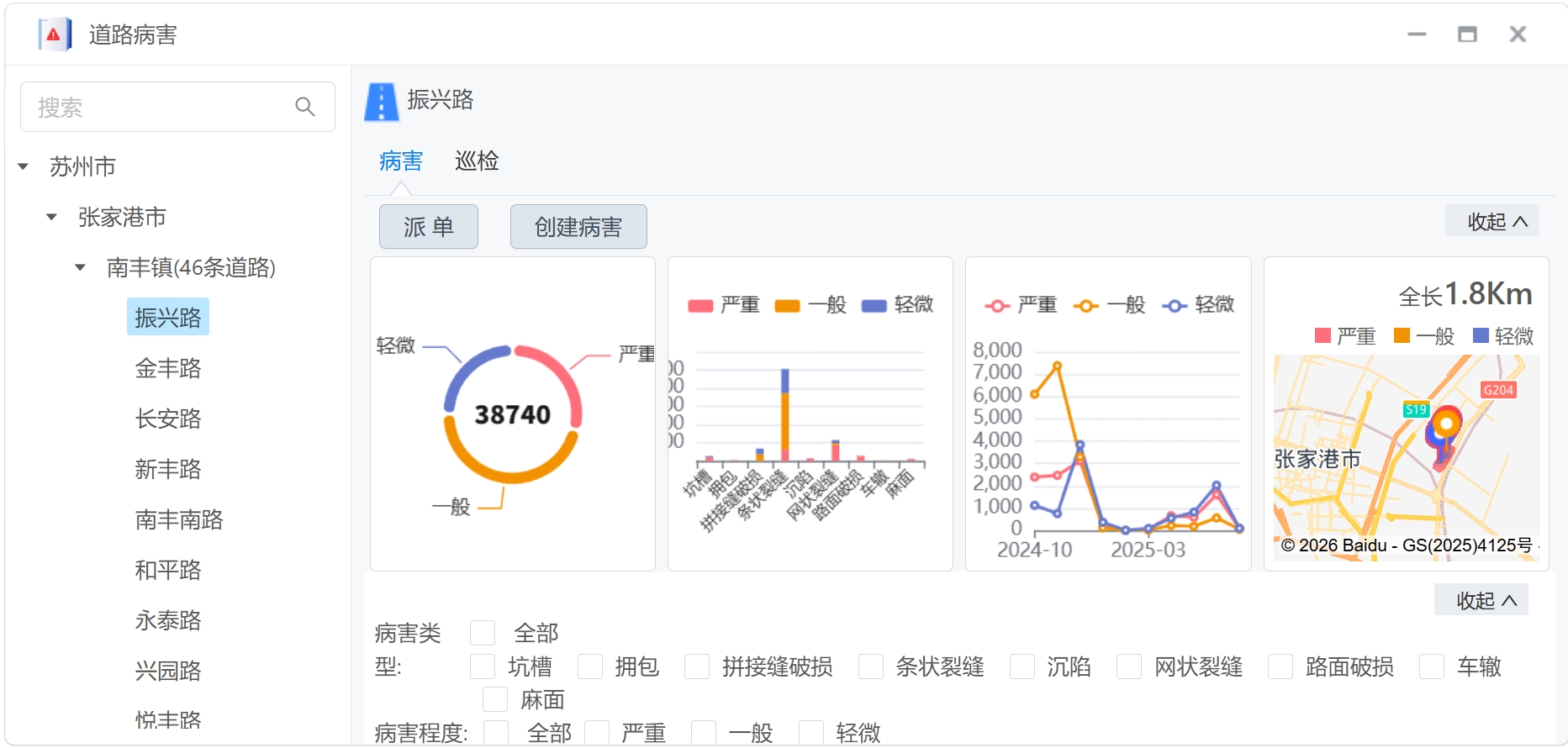Collapse the 南丰镇 tree node arrow
This screenshot has height=748, width=1568.
[x=81, y=267]
